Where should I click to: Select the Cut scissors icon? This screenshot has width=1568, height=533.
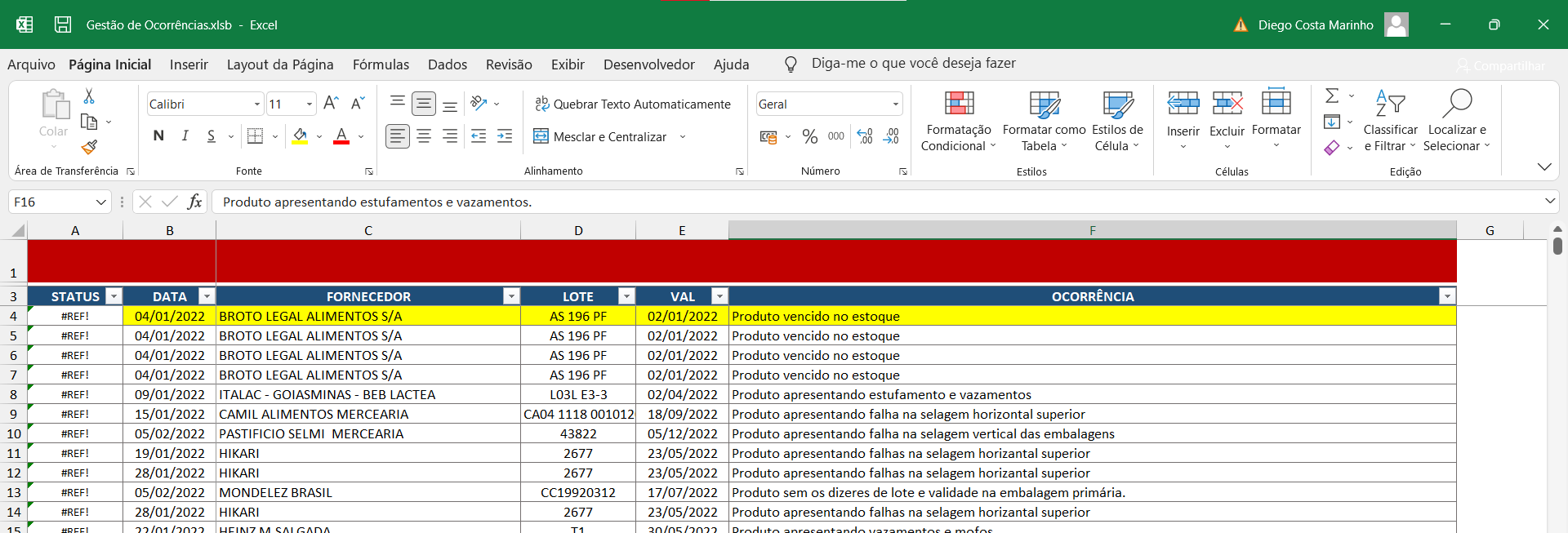click(x=89, y=96)
